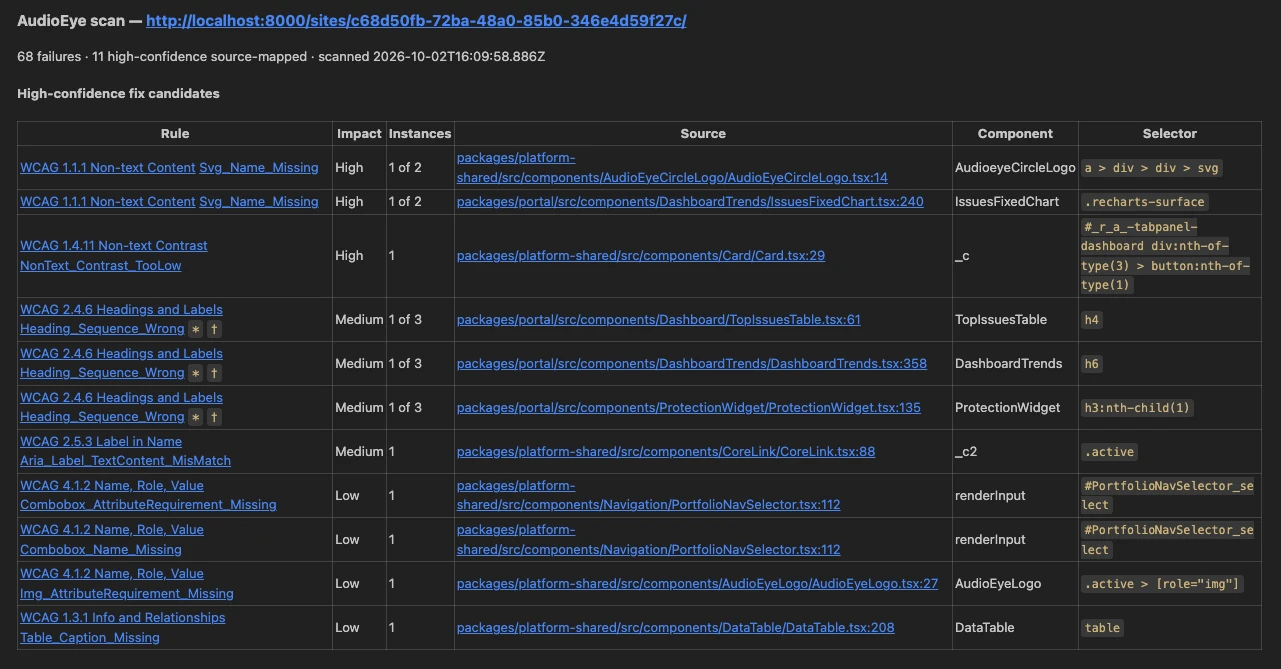1281x669 pixels.
Task: Click the 'table' selector code
Action: tap(1102, 628)
